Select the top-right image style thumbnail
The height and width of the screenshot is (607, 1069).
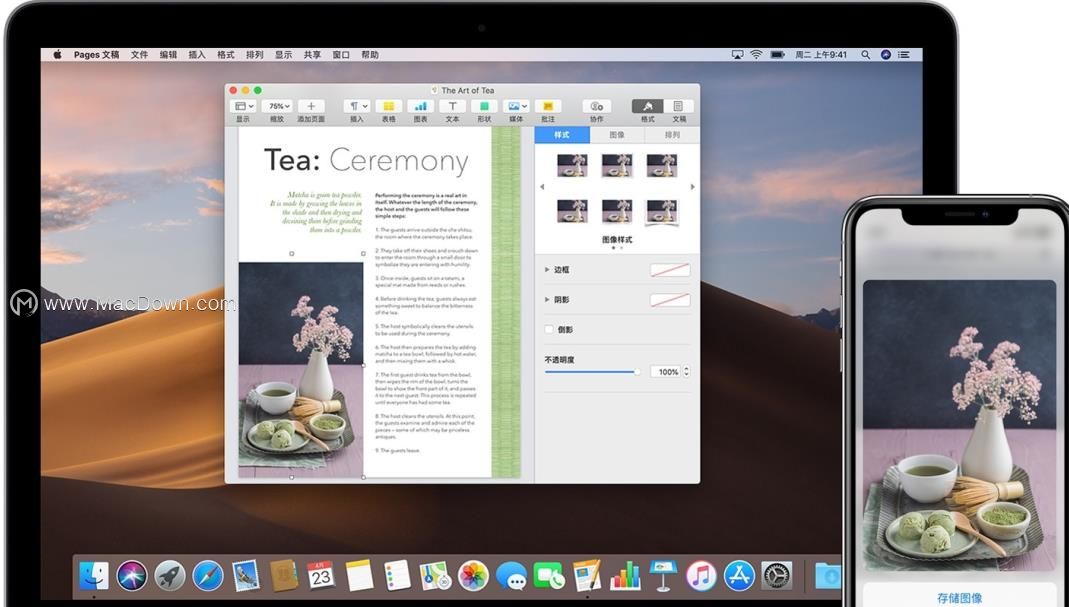click(662, 165)
